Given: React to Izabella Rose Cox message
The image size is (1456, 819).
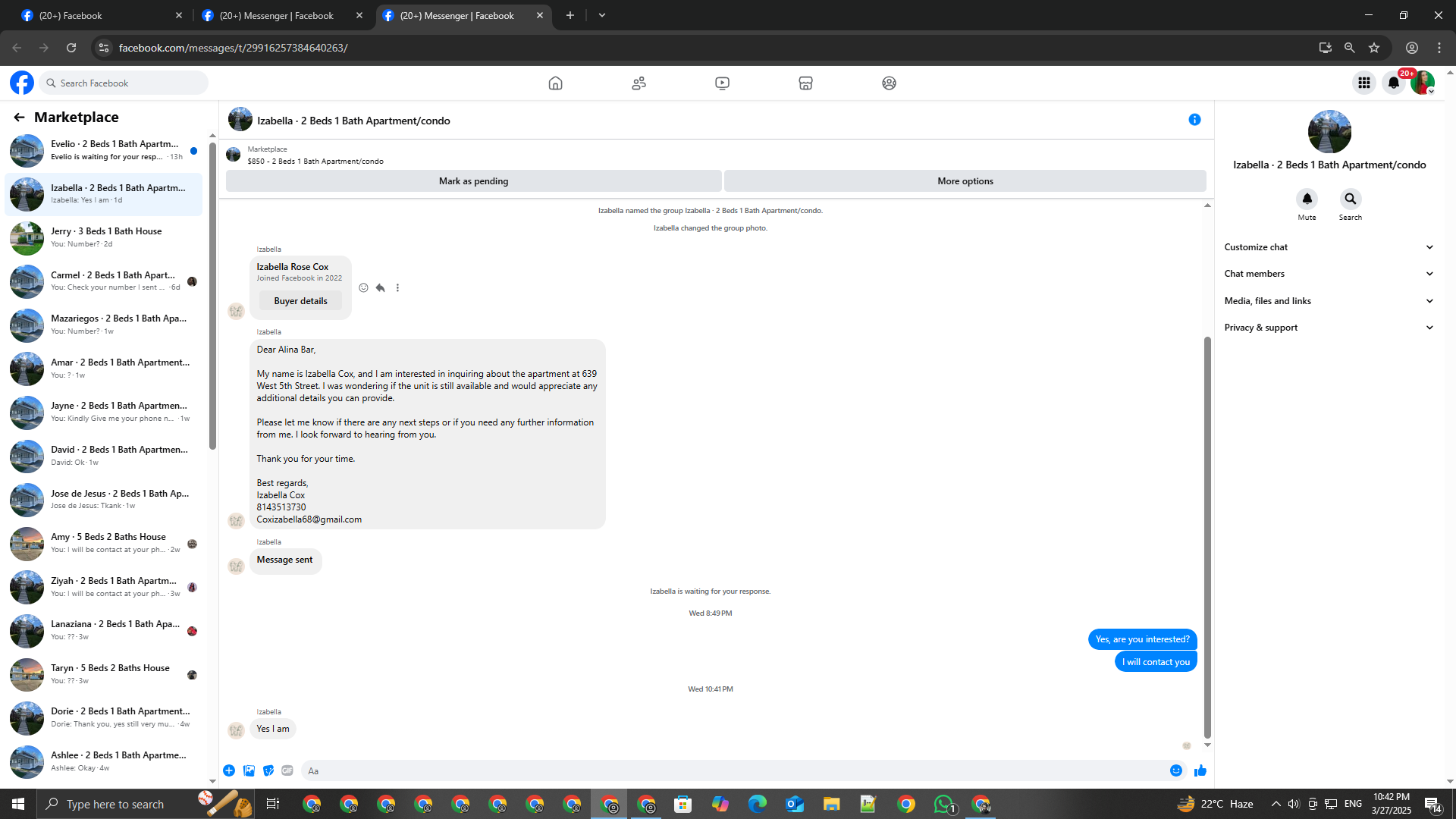Looking at the screenshot, I should [363, 288].
